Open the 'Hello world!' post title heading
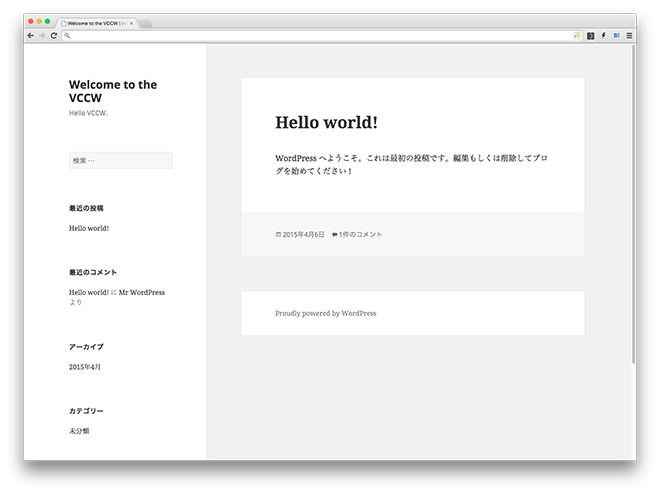Screen dimensions: 660x494 tap(326, 122)
